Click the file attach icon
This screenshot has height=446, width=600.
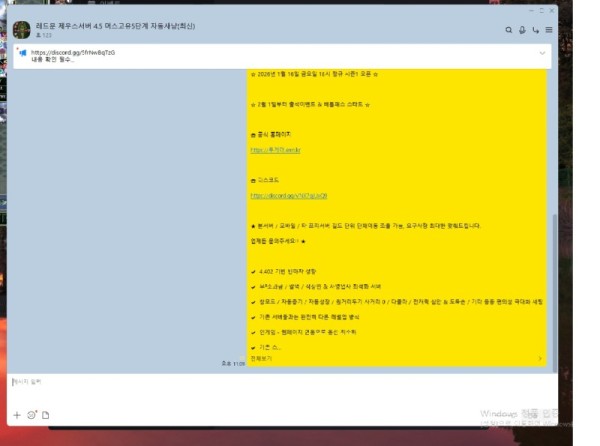45,414
